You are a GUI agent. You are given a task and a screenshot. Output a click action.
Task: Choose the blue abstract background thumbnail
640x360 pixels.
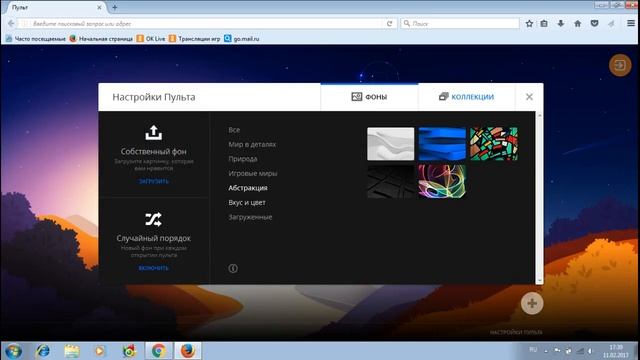[x=442, y=144]
